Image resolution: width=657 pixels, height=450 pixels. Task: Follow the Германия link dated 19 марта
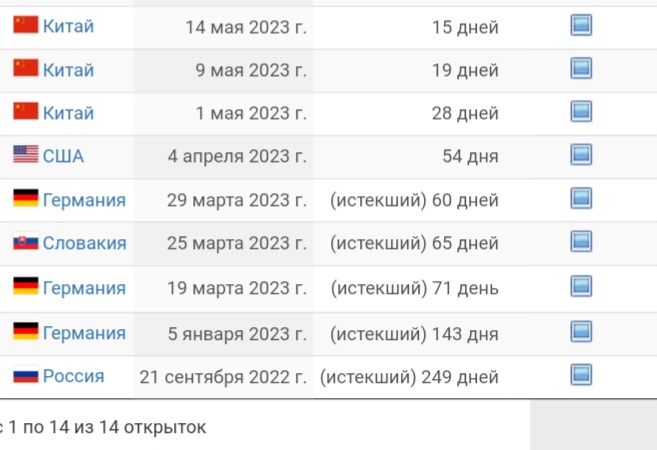point(84,287)
